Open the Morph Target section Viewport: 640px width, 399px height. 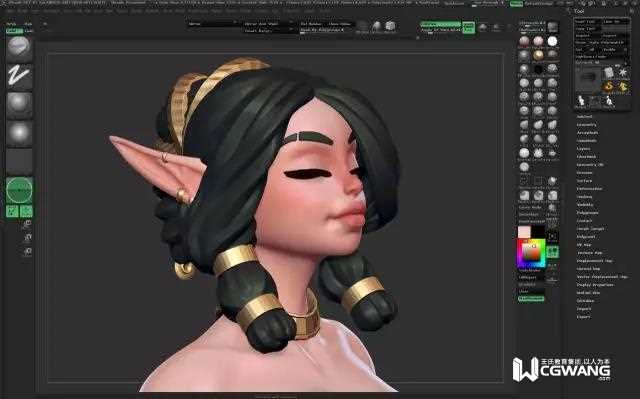click(x=590, y=229)
